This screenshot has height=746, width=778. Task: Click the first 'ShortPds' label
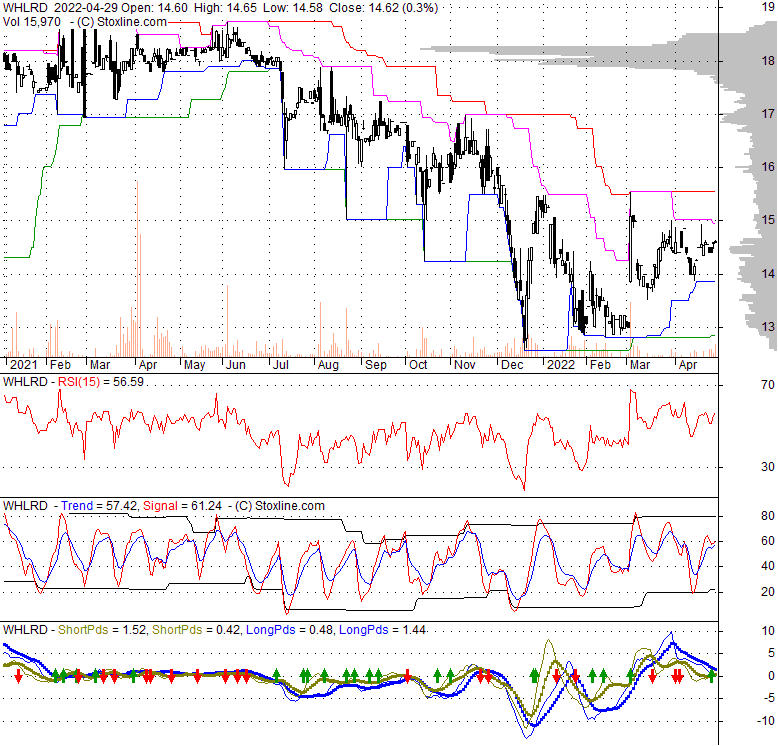click(83, 630)
